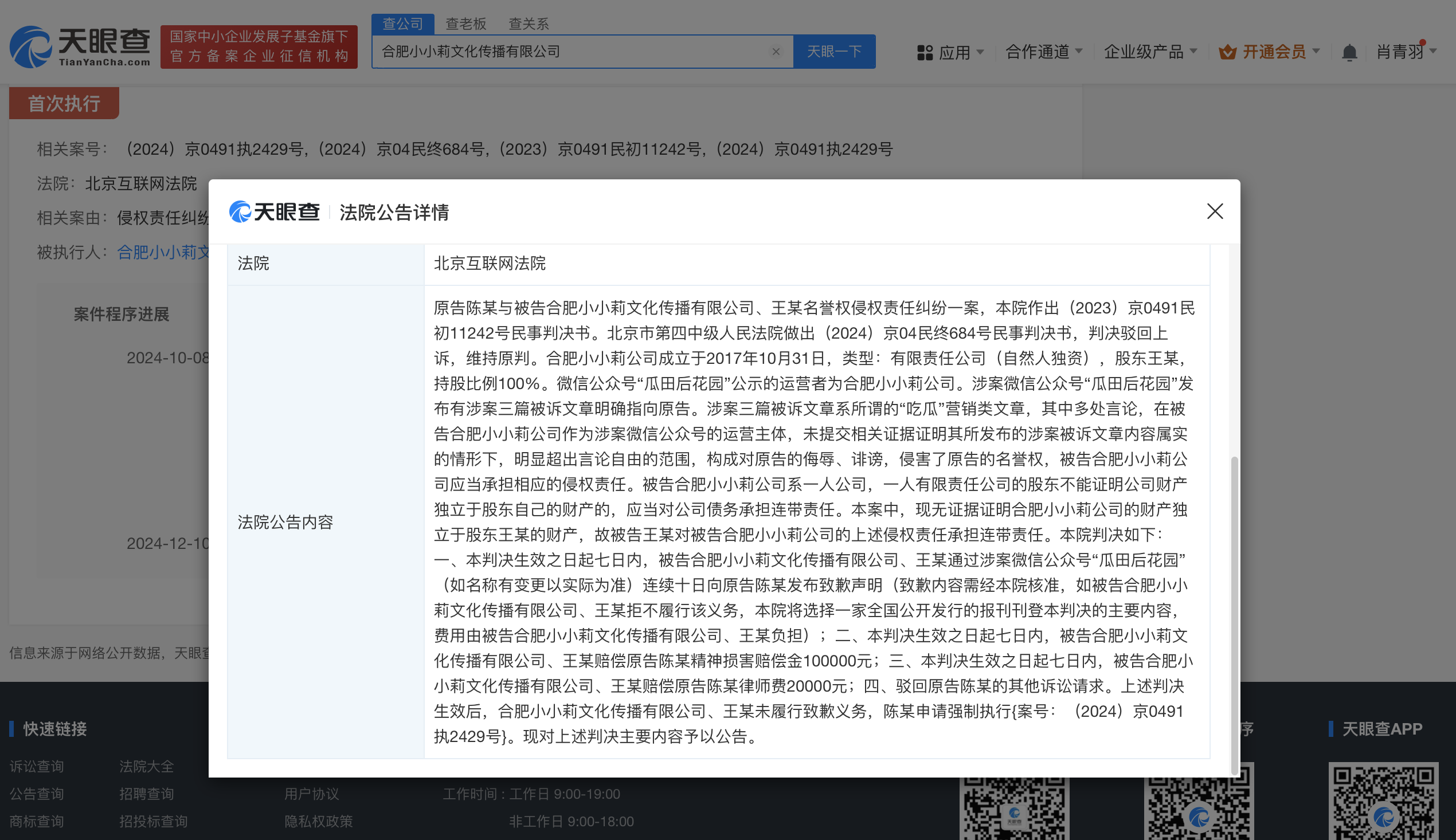This screenshot has height=840, width=1456.
Task: Clear the search field with X icon
Action: (776, 52)
